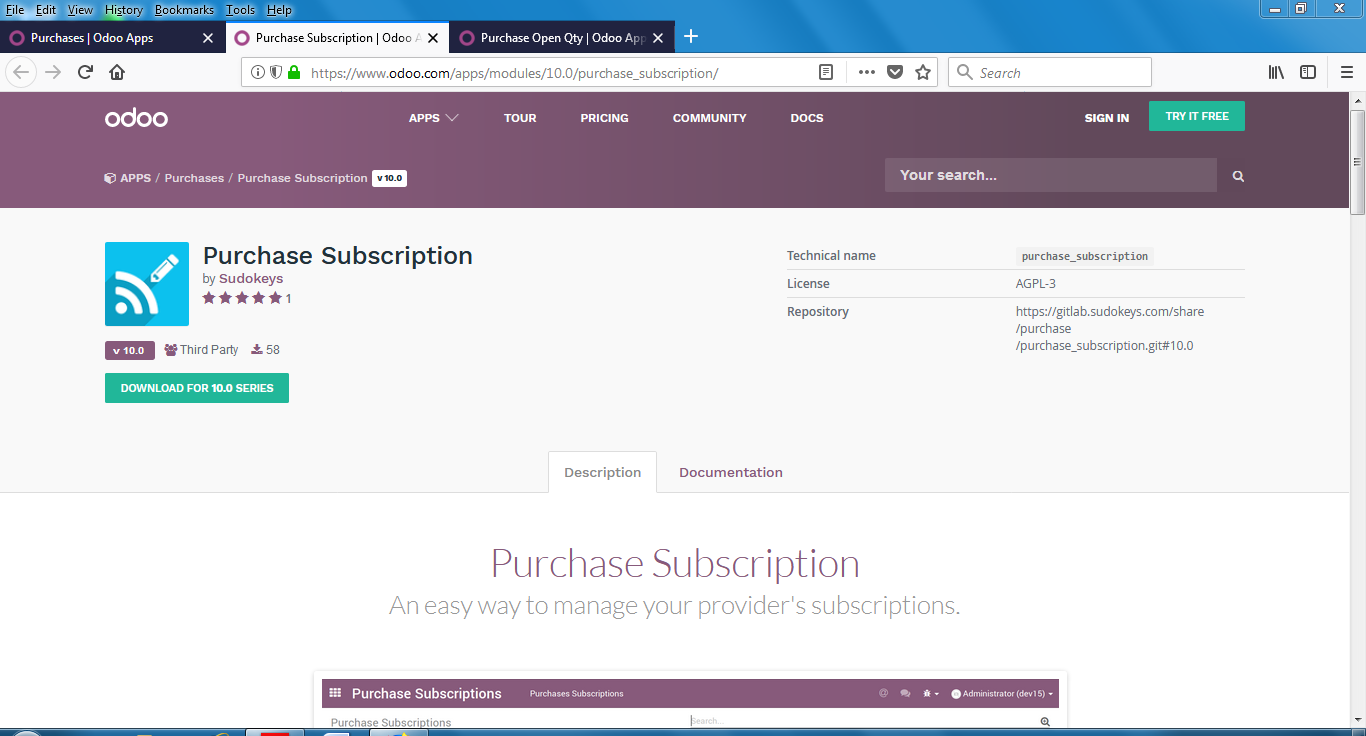
Task: Open a new tab with plus icon
Action: 691,37
